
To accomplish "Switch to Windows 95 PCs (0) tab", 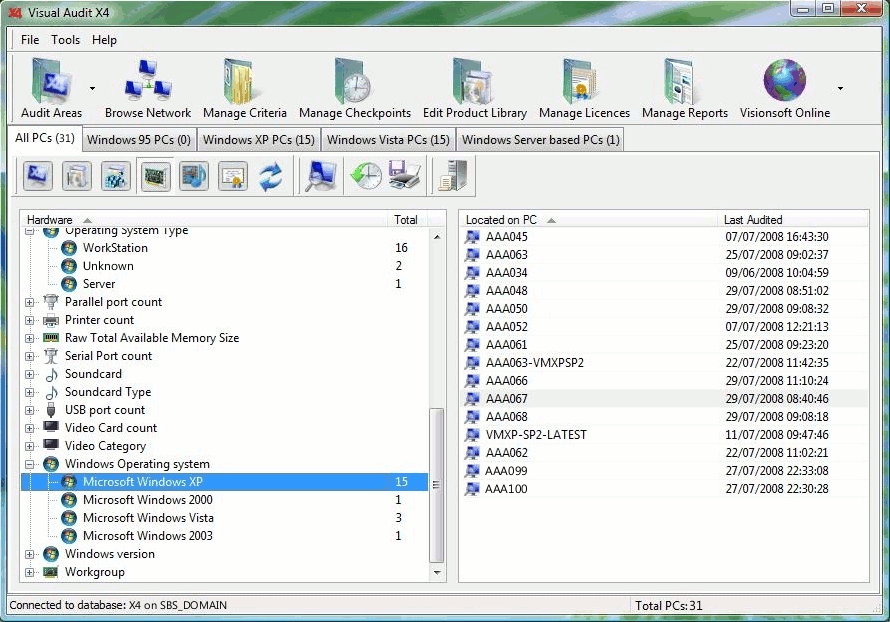I will (139, 140).
